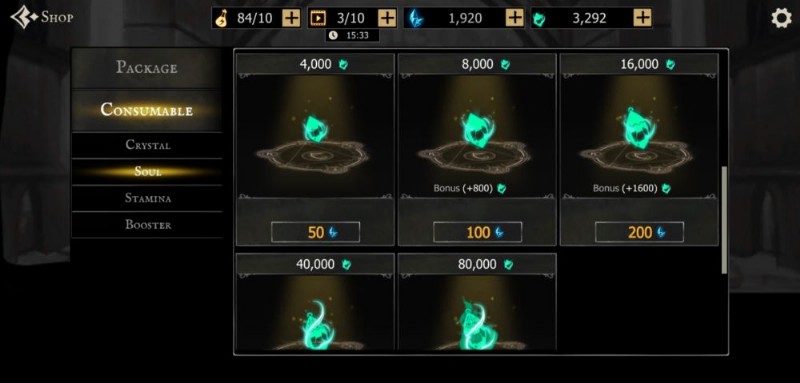Click the shop list scrollbar

point(724,220)
